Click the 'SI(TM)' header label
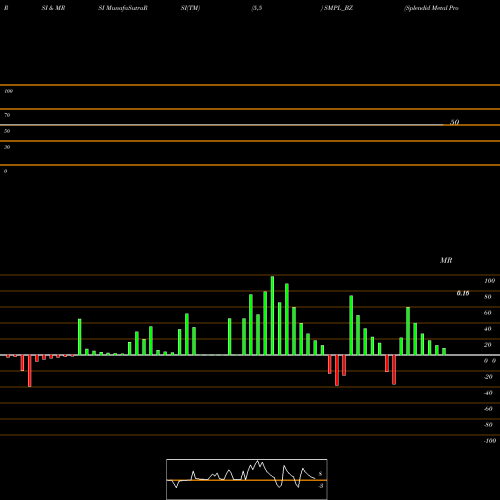Viewport: 500px width, 500px height. (190, 8)
